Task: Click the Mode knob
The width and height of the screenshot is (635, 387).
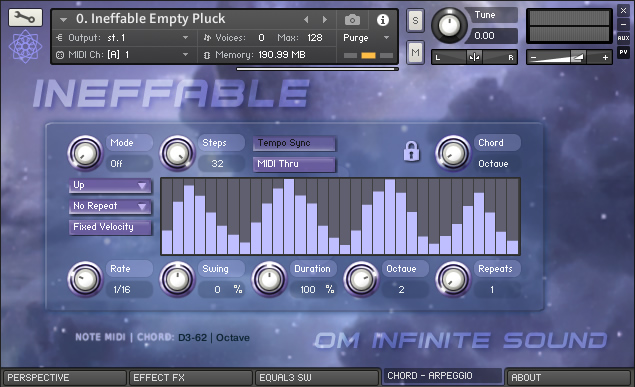Action: point(85,153)
